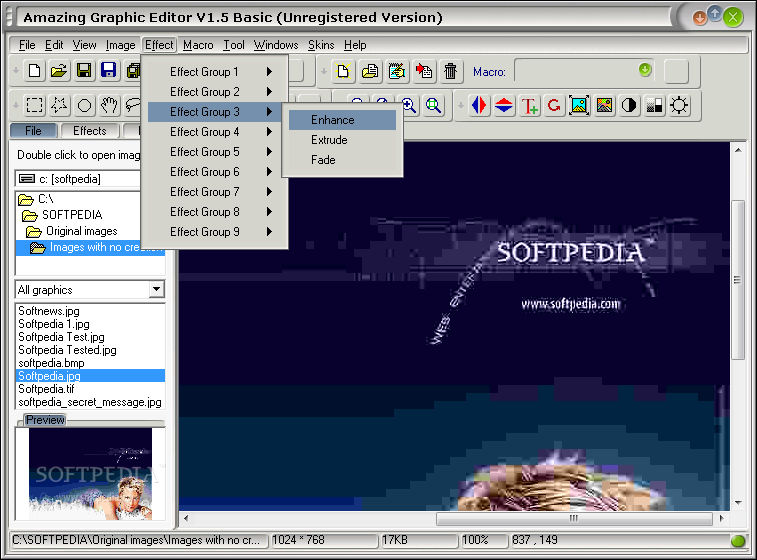Viewport: 757px width, 560px height.
Task: Adjust contrast with half-circle icon
Action: pyautogui.click(x=629, y=105)
